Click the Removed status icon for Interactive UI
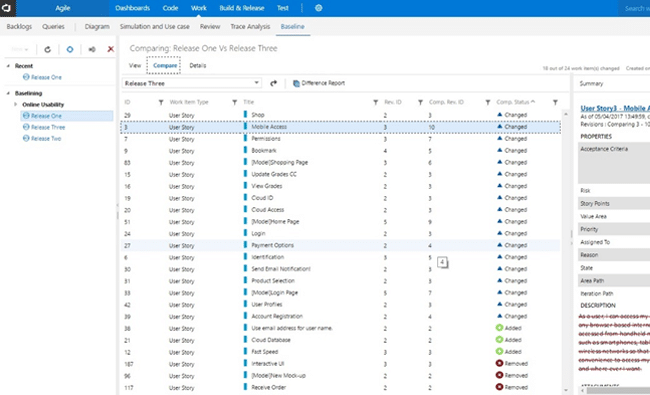 point(499,363)
